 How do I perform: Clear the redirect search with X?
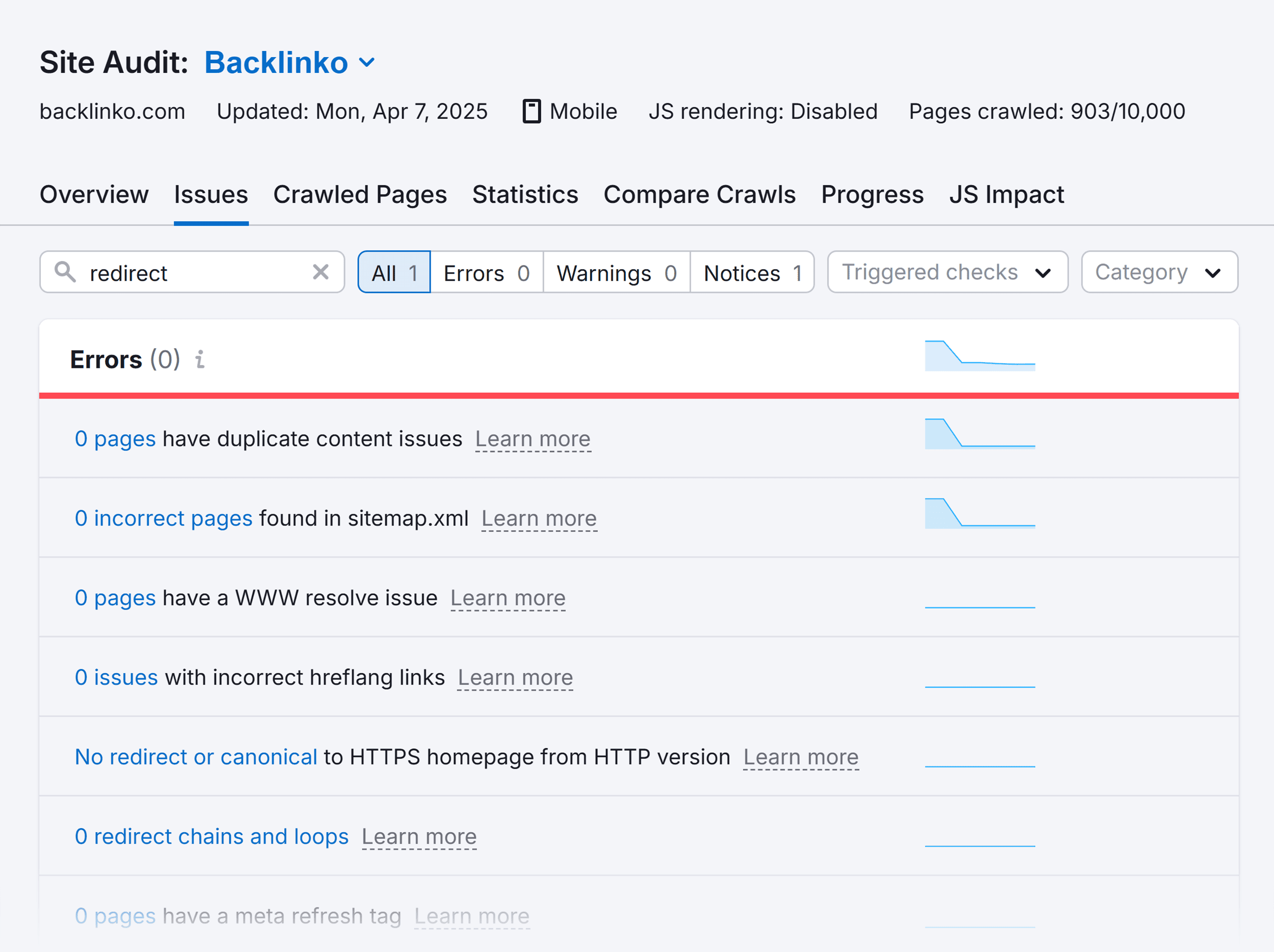(x=321, y=272)
